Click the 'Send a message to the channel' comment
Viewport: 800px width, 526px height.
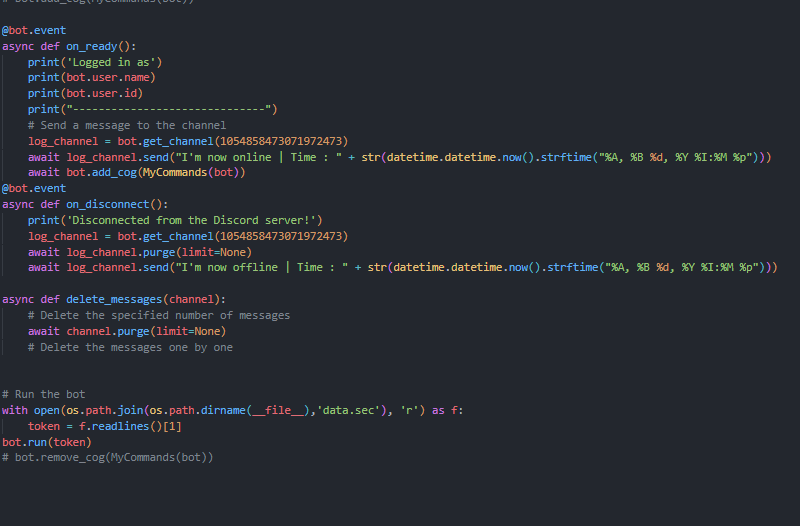127,126
